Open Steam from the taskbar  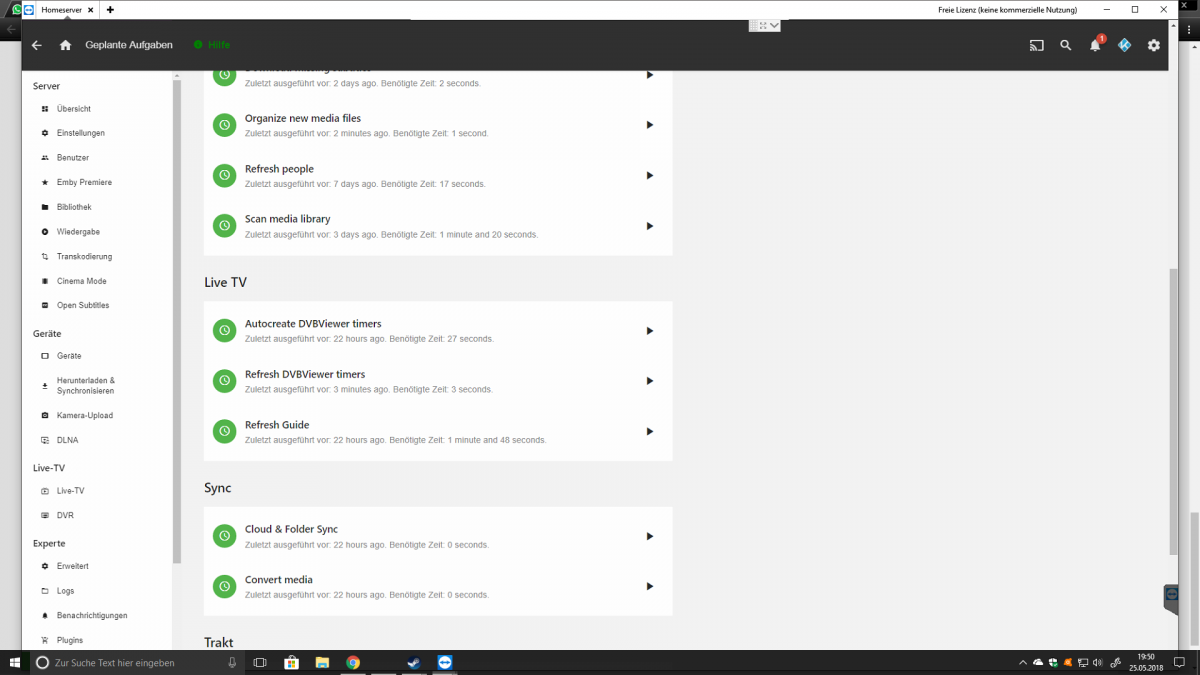tap(413, 663)
